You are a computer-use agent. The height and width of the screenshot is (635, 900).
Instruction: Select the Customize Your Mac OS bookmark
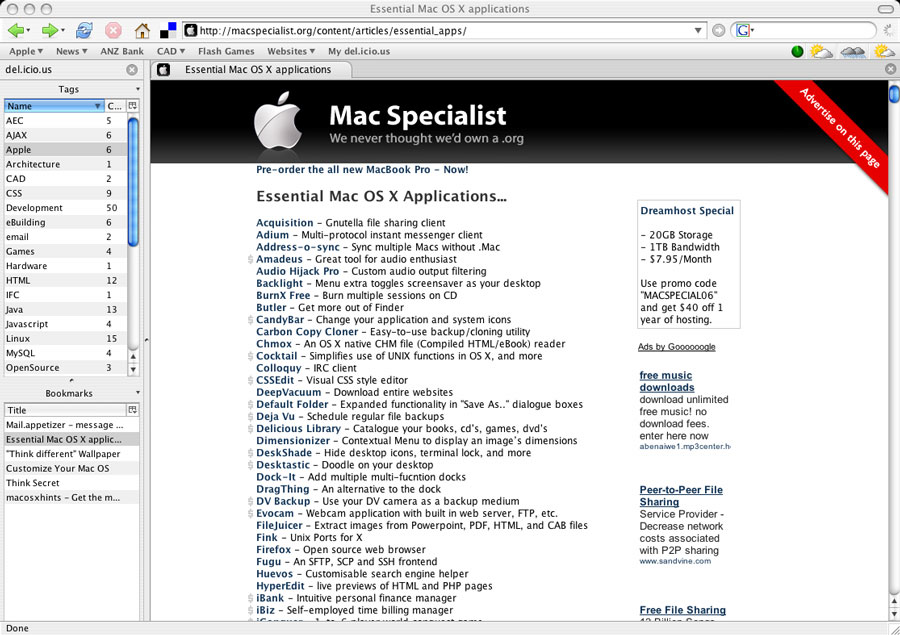(71, 468)
